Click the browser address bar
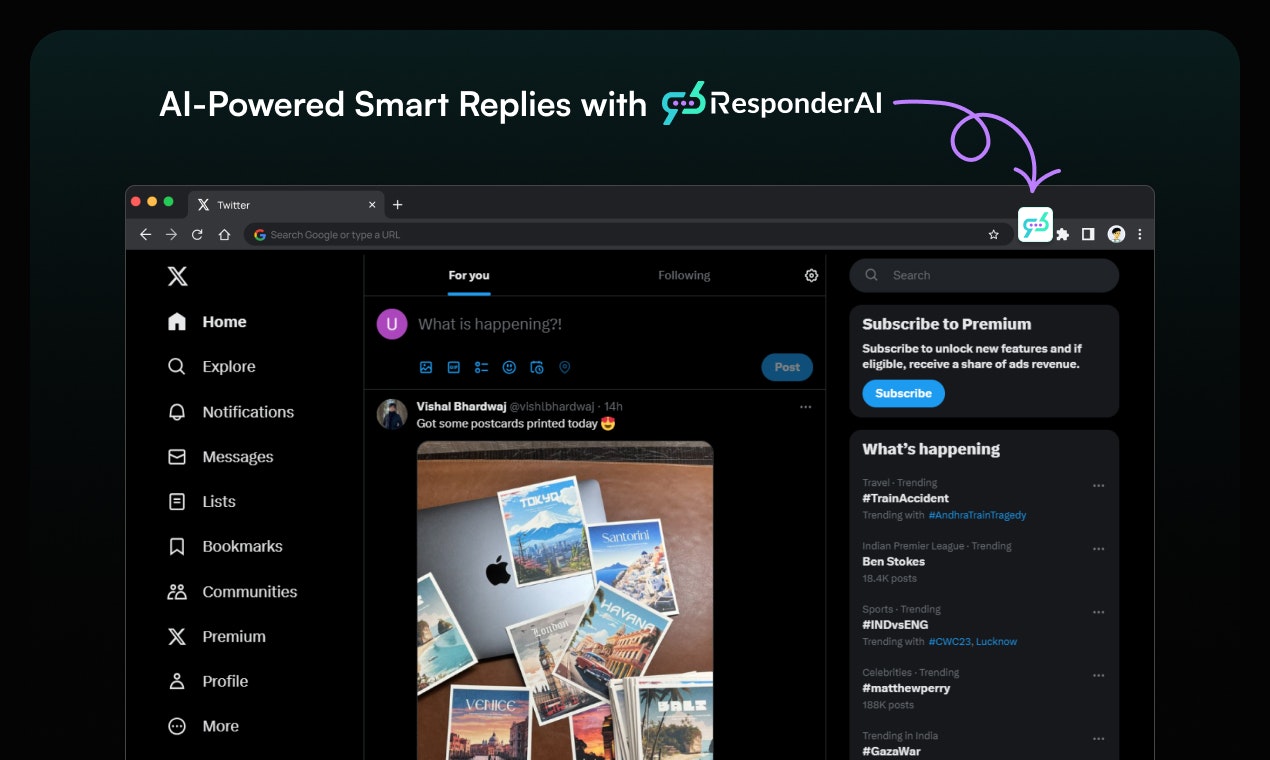The width and height of the screenshot is (1270, 760). 627,235
